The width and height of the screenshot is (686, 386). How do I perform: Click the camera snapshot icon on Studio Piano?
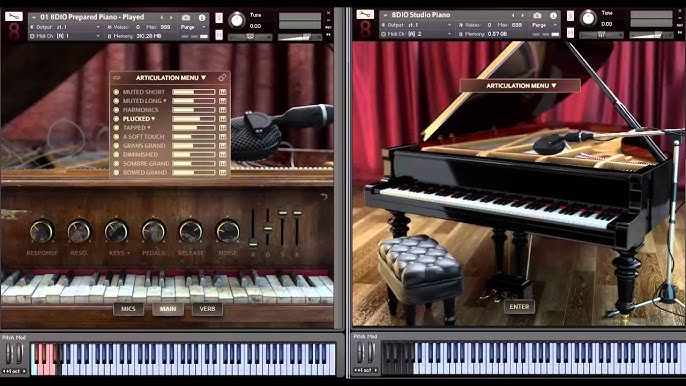pyautogui.click(x=537, y=15)
